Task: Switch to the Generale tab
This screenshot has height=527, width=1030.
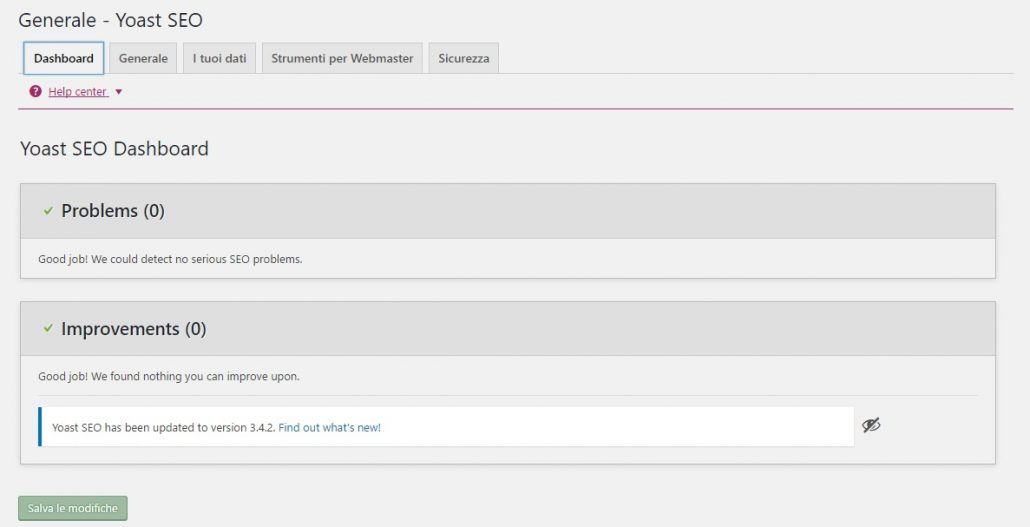Action: [x=143, y=58]
